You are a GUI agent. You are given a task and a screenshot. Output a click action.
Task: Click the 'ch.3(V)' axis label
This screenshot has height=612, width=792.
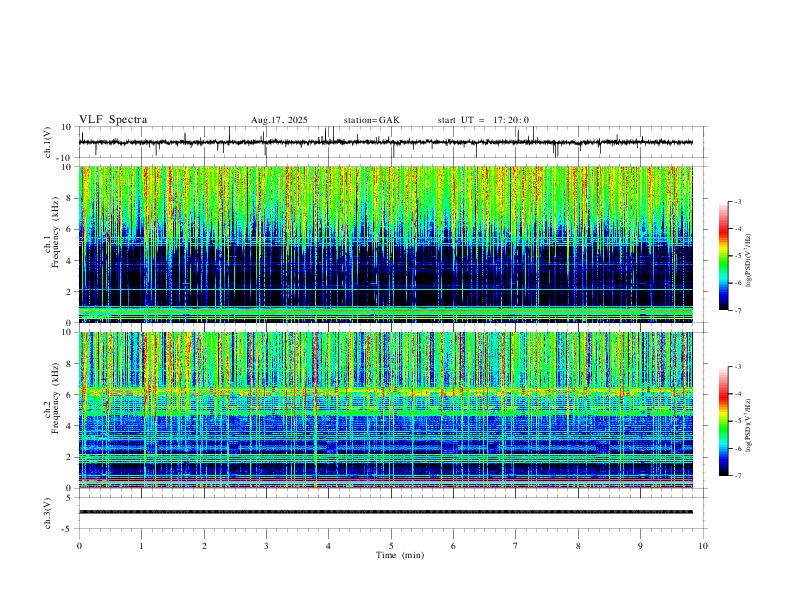point(48,513)
